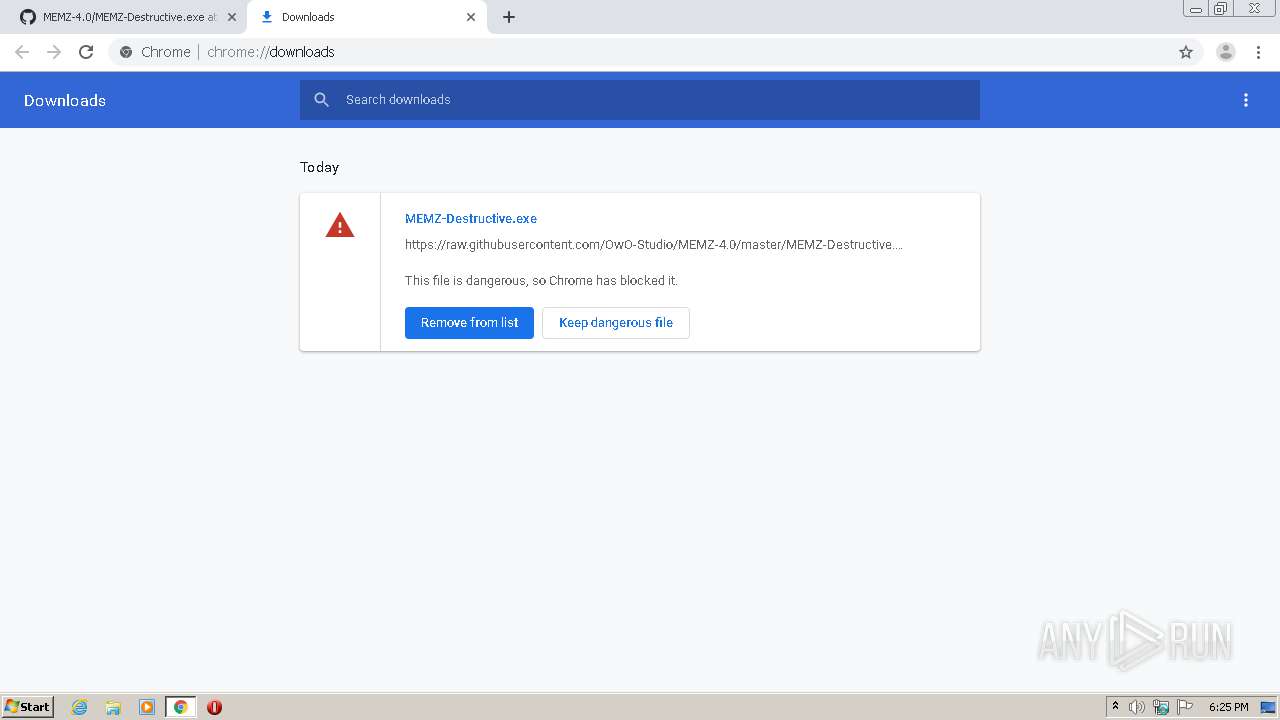
Task: Click Keep dangerous file button
Action: tap(616, 323)
